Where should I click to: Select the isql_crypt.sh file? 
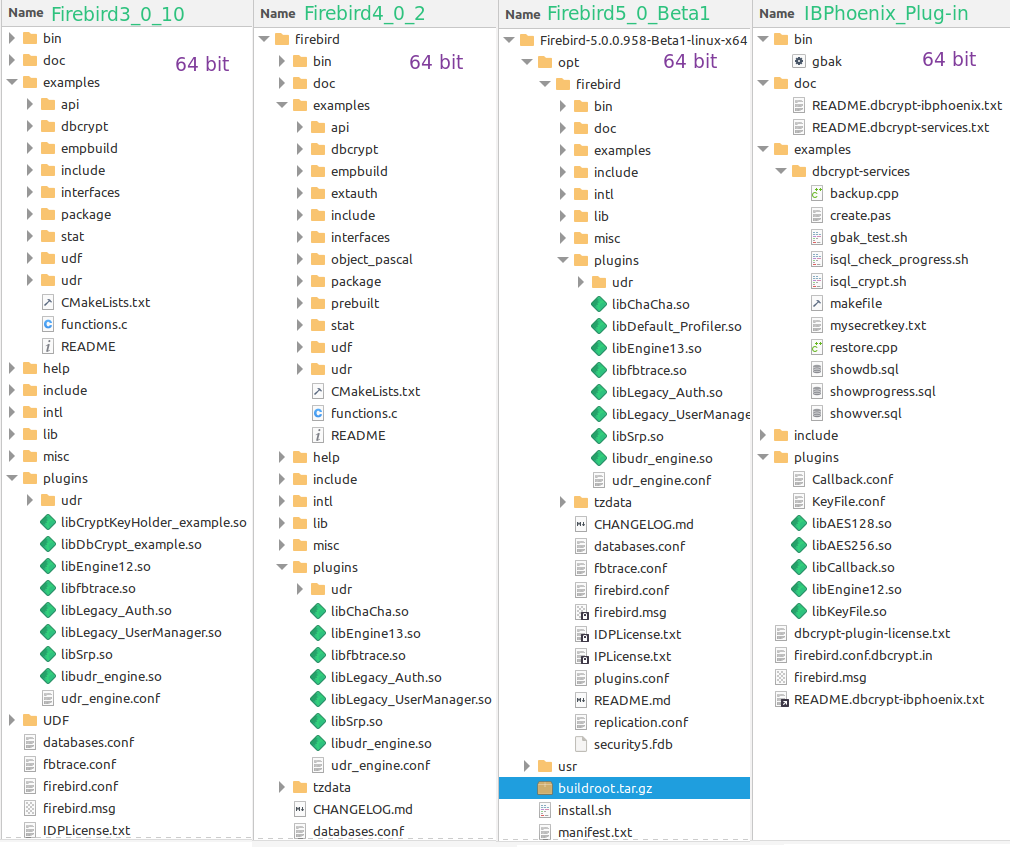click(x=868, y=281)
